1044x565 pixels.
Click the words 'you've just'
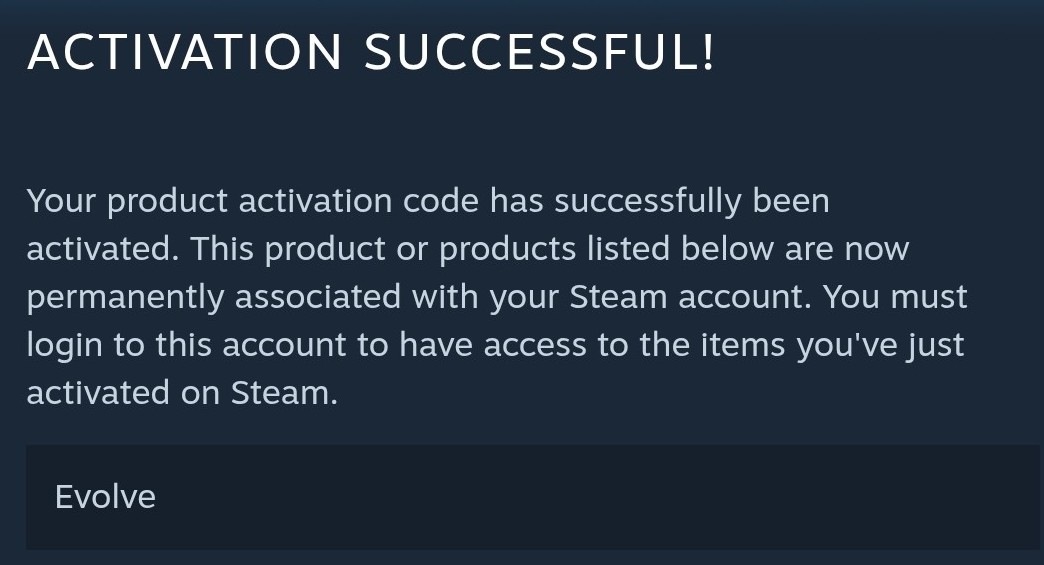tap(880, 345)
